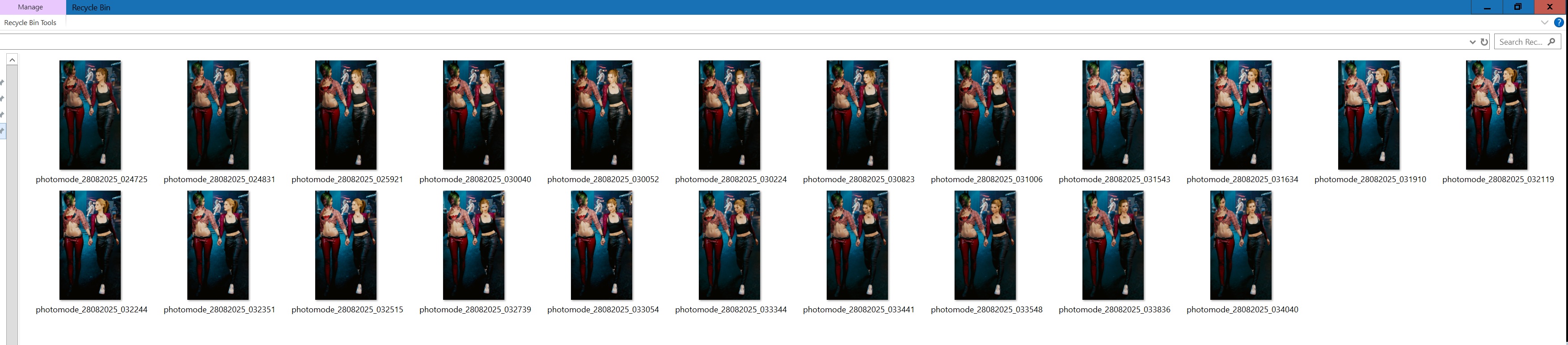Expand the ribbon with the chevron arrow
Screen dimensions: 1568x345
pos(1544,22)
